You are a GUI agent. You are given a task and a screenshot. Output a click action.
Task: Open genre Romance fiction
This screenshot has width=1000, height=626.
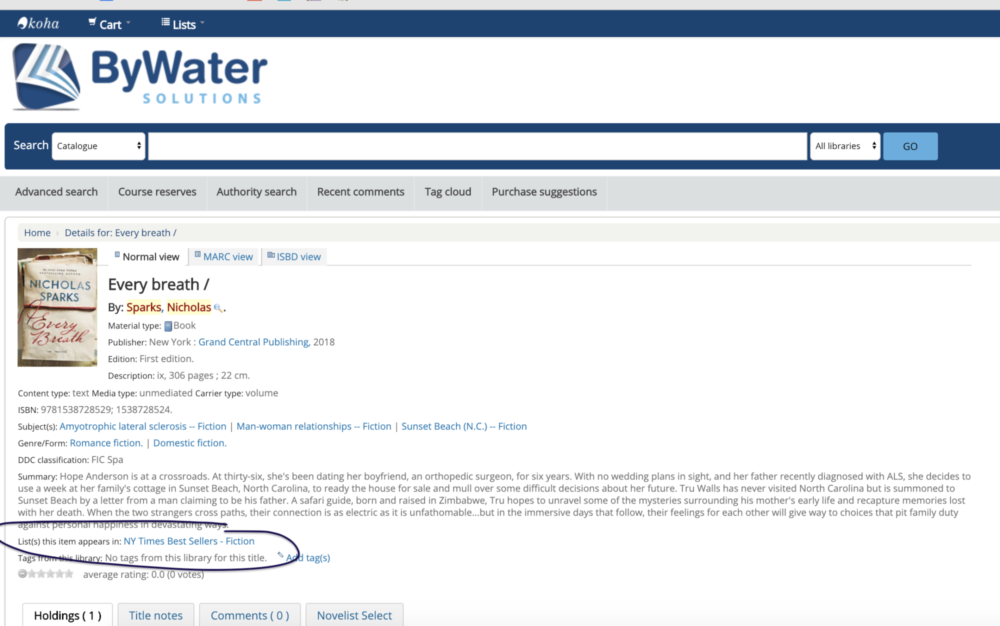click(106, 442)
